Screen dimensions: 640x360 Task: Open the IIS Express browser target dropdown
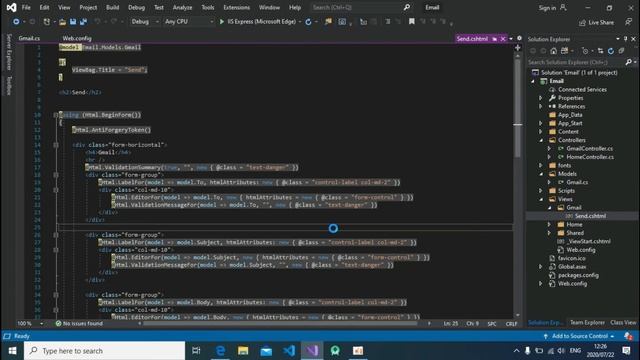pos(300,22)
